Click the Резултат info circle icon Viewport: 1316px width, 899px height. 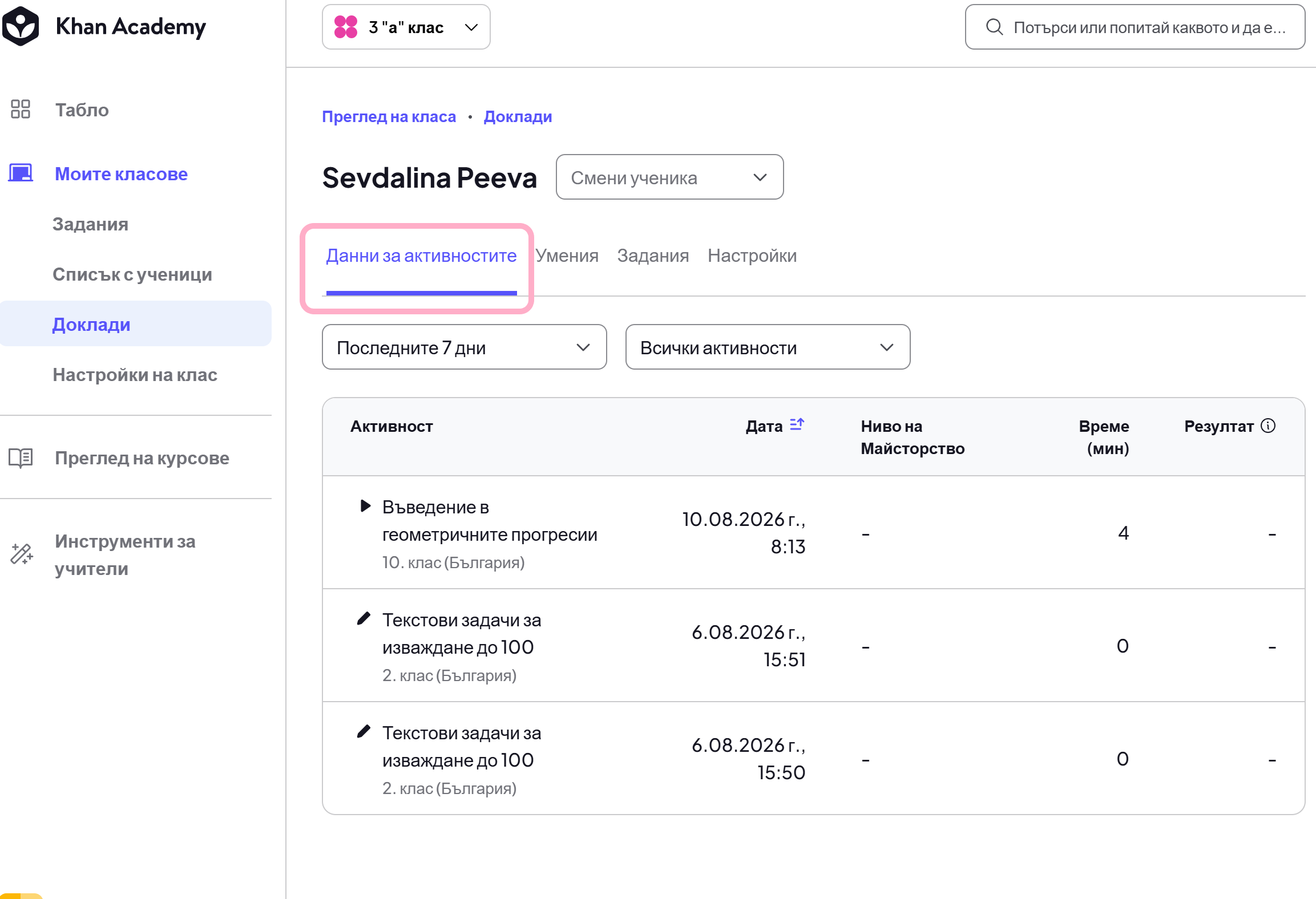[1268, 426]
